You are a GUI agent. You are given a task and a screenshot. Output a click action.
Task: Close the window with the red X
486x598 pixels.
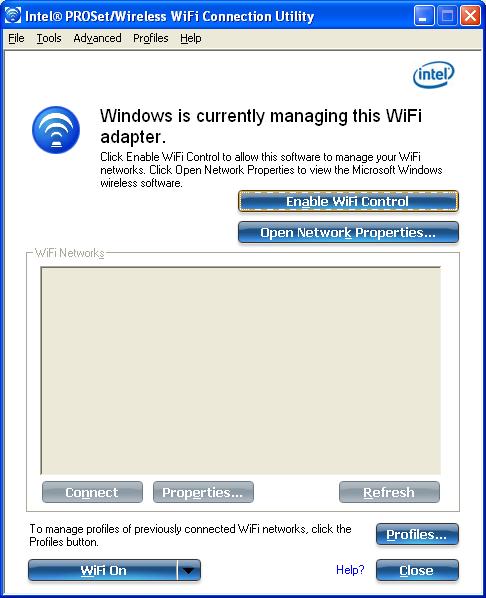(470, 16)
